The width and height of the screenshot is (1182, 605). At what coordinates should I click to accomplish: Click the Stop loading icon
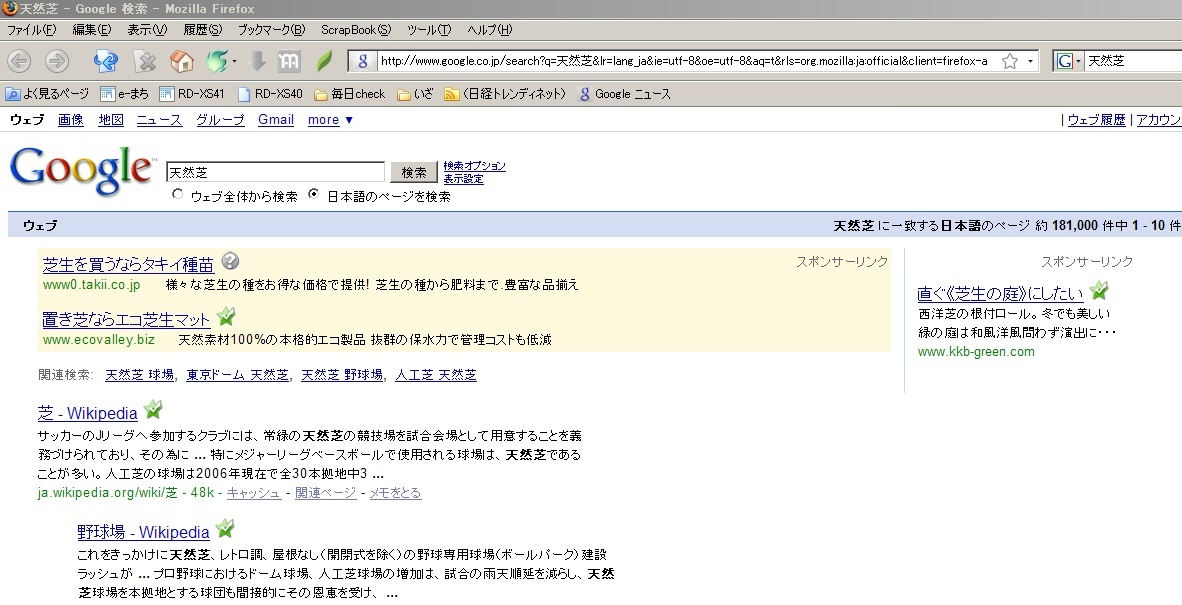coord(145,61)
